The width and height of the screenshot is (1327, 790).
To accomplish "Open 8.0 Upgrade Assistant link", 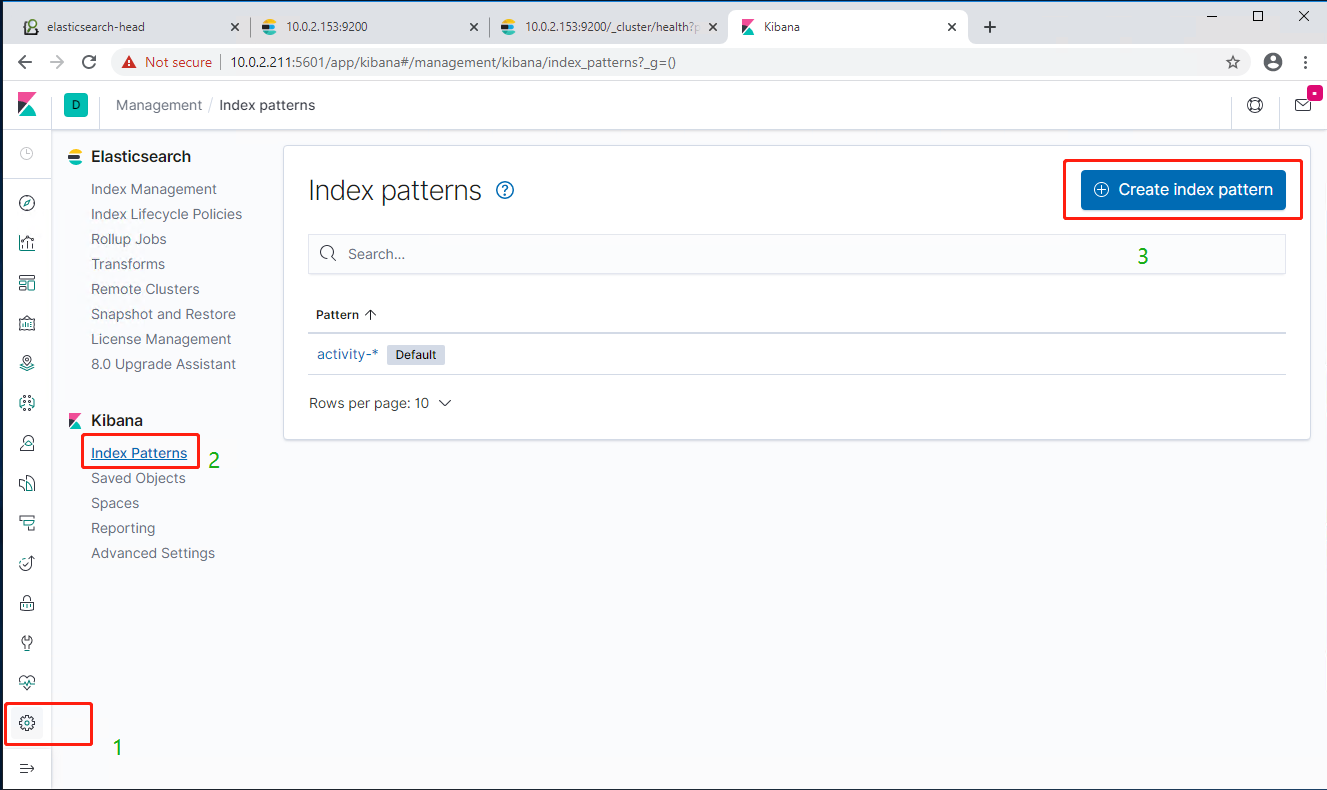I will pos(163,364).
